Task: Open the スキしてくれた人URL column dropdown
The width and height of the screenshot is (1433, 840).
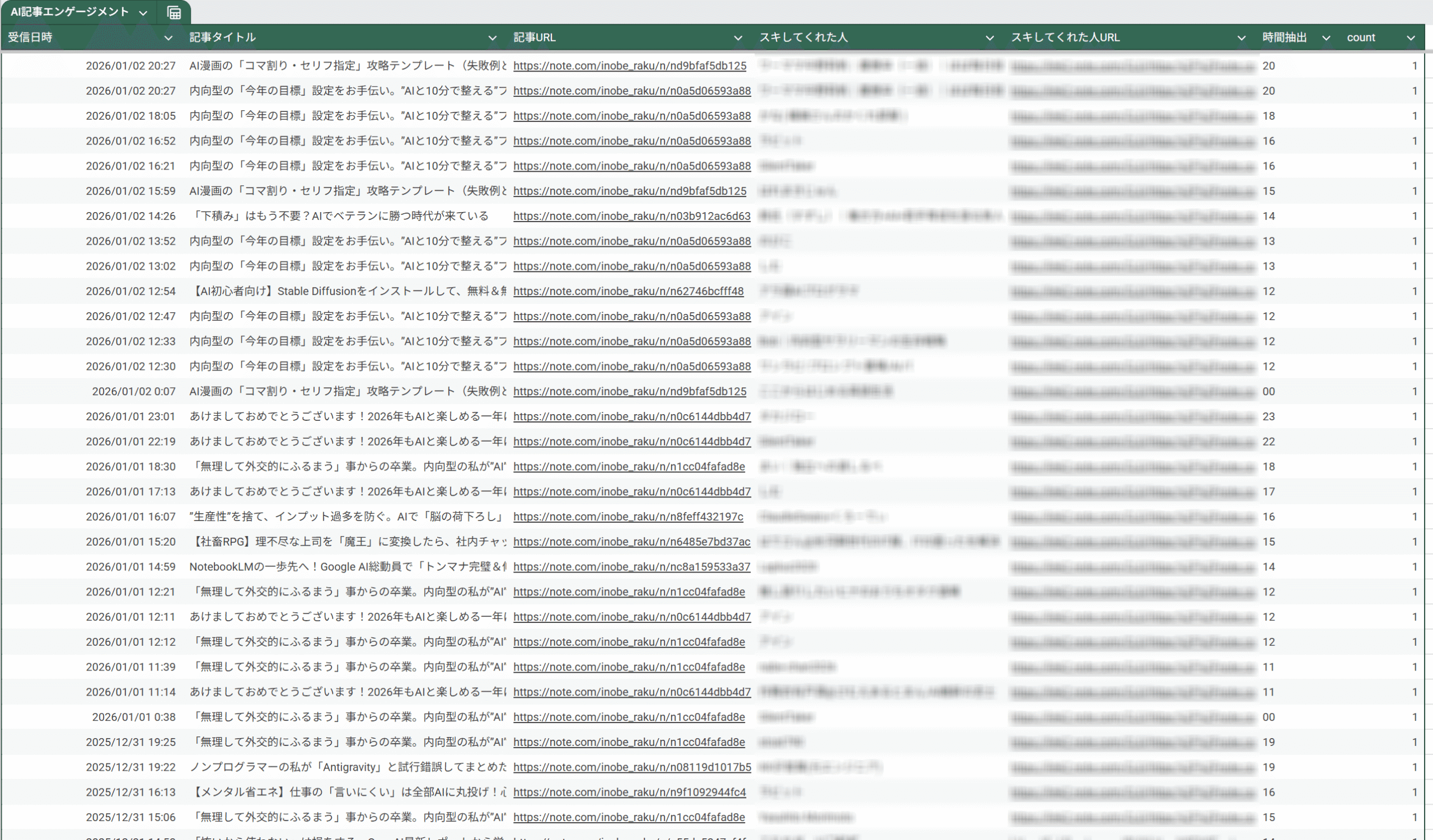Action: 1242,38
